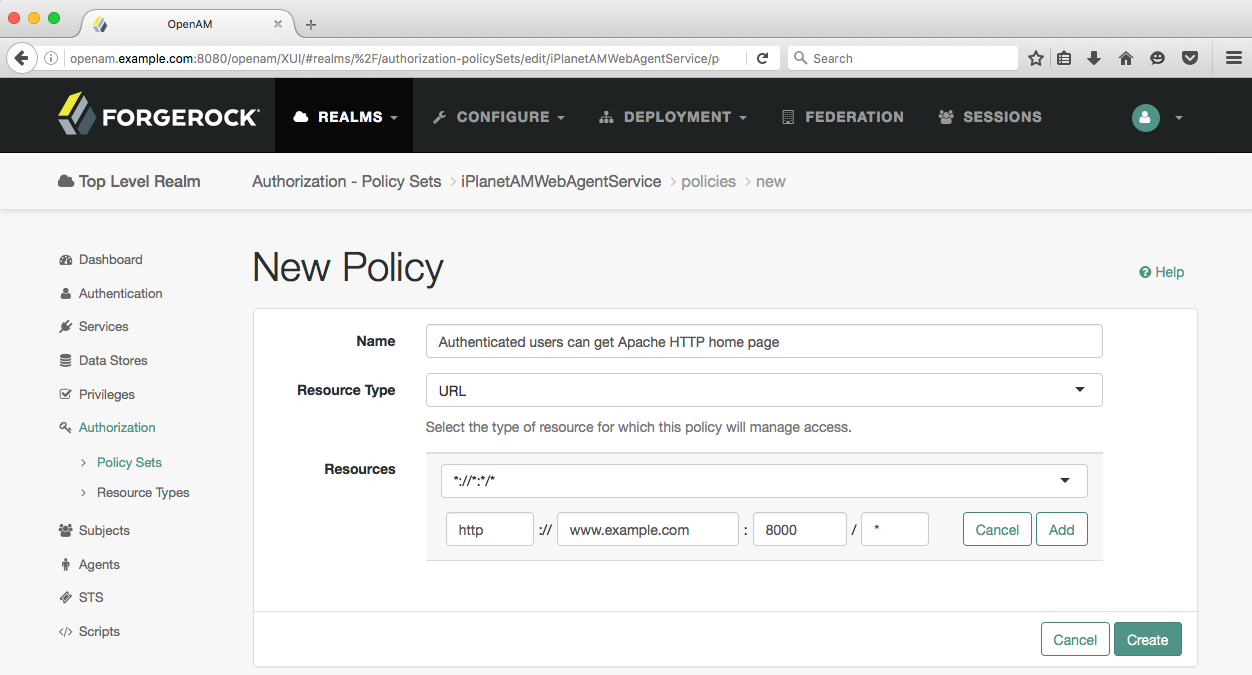Click the Pocket icon in toolbar
The height and width of the screenshot is (675, 1252).
(1190, 58)
